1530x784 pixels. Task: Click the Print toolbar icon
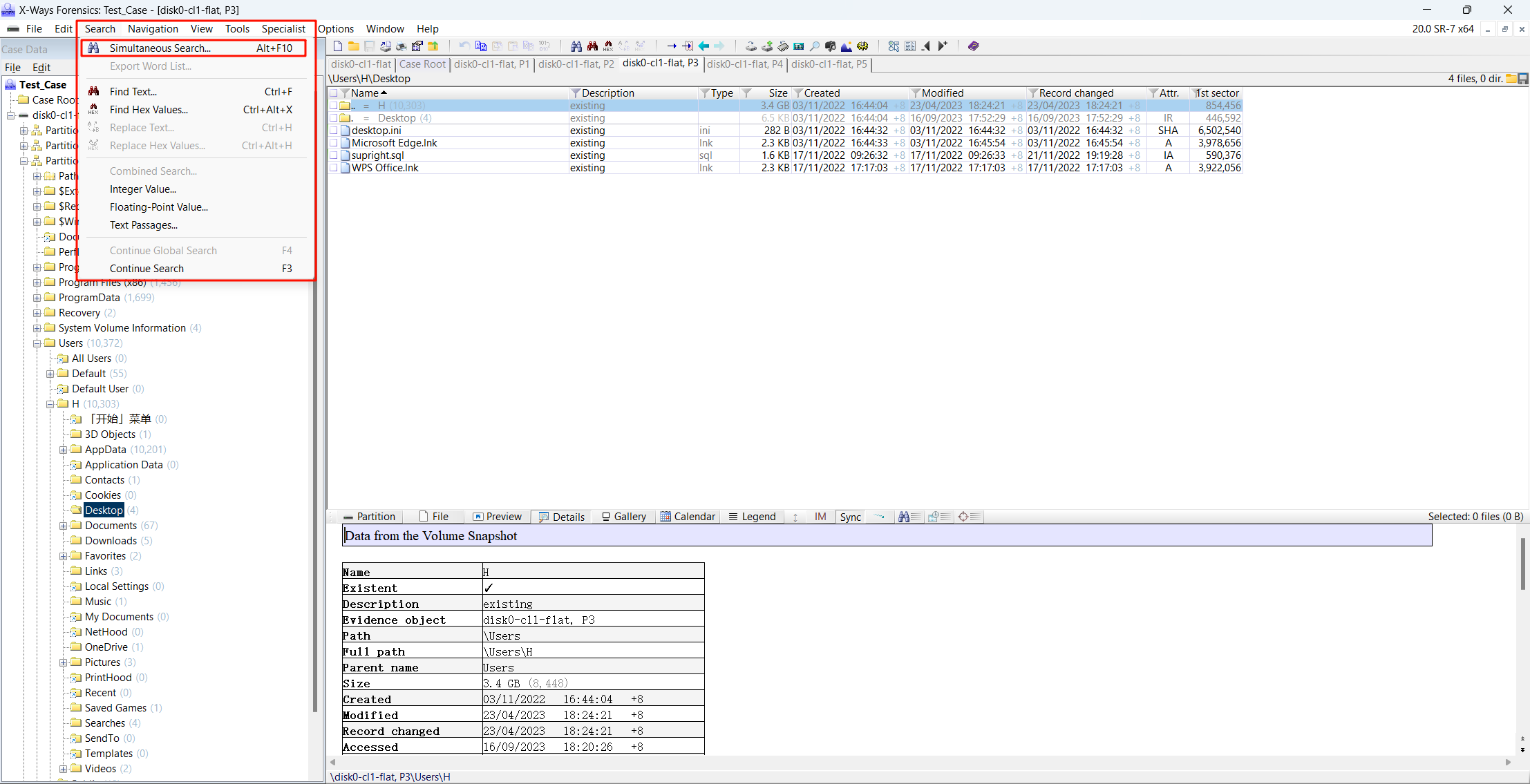(402, 46)
